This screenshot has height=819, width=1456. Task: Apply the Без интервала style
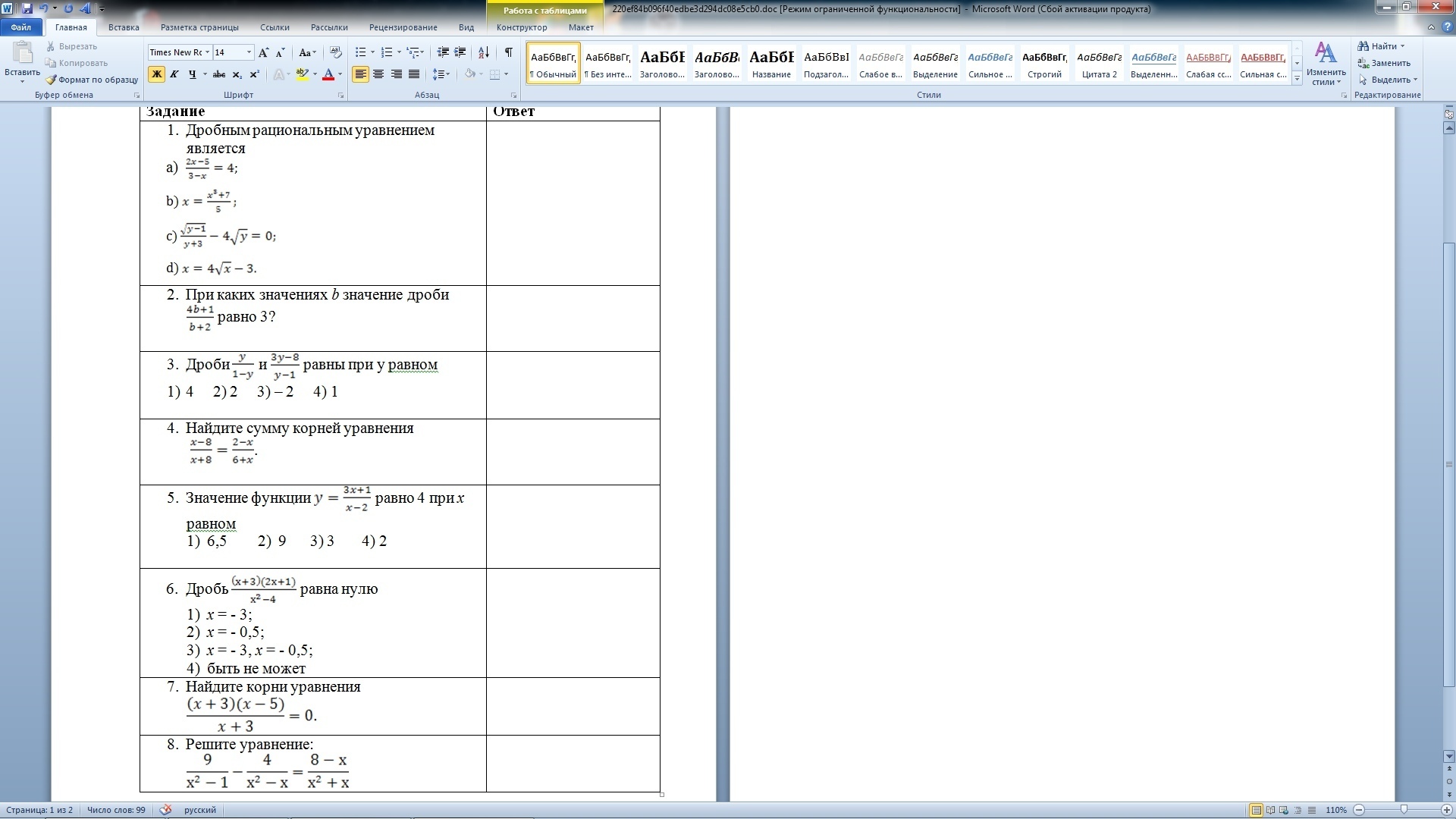(x=608, y=63)
